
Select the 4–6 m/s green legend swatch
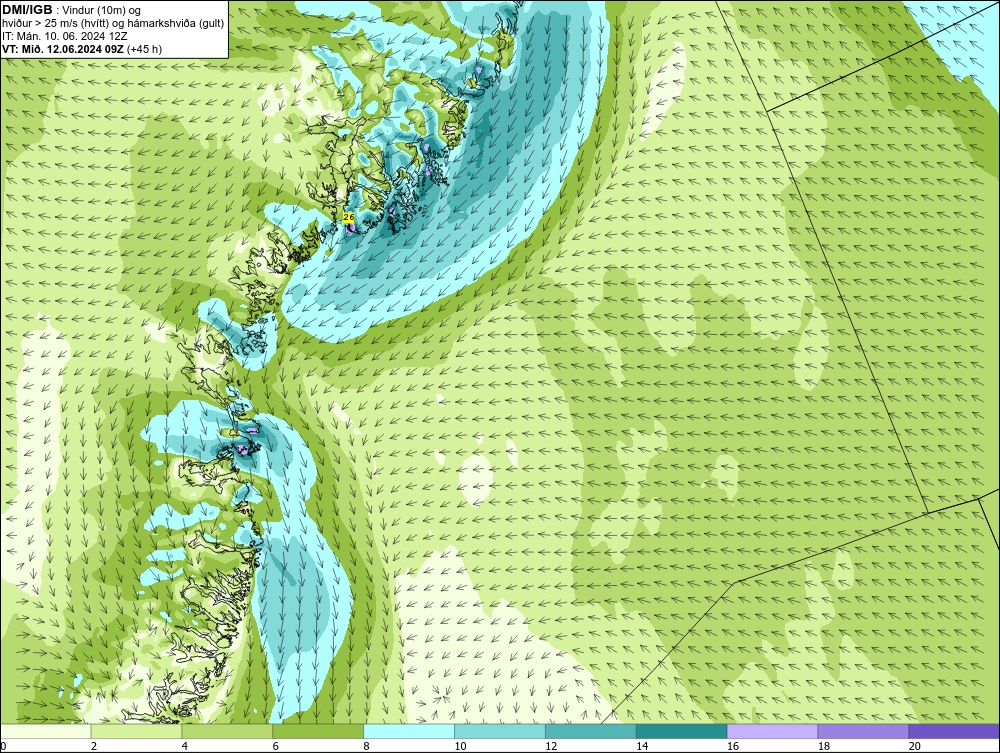227,731
